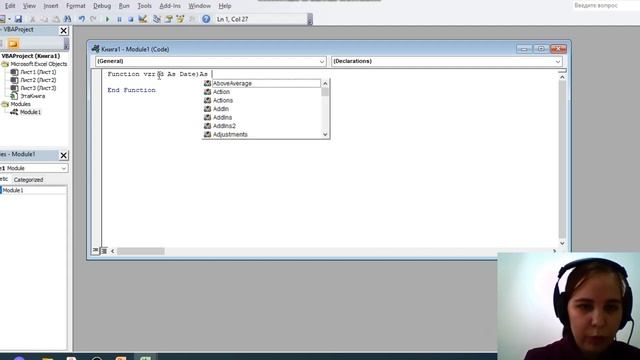Select Лист2 (Лист2) in project tree
The width and height of the screenshot is (640, 360).
38,80
